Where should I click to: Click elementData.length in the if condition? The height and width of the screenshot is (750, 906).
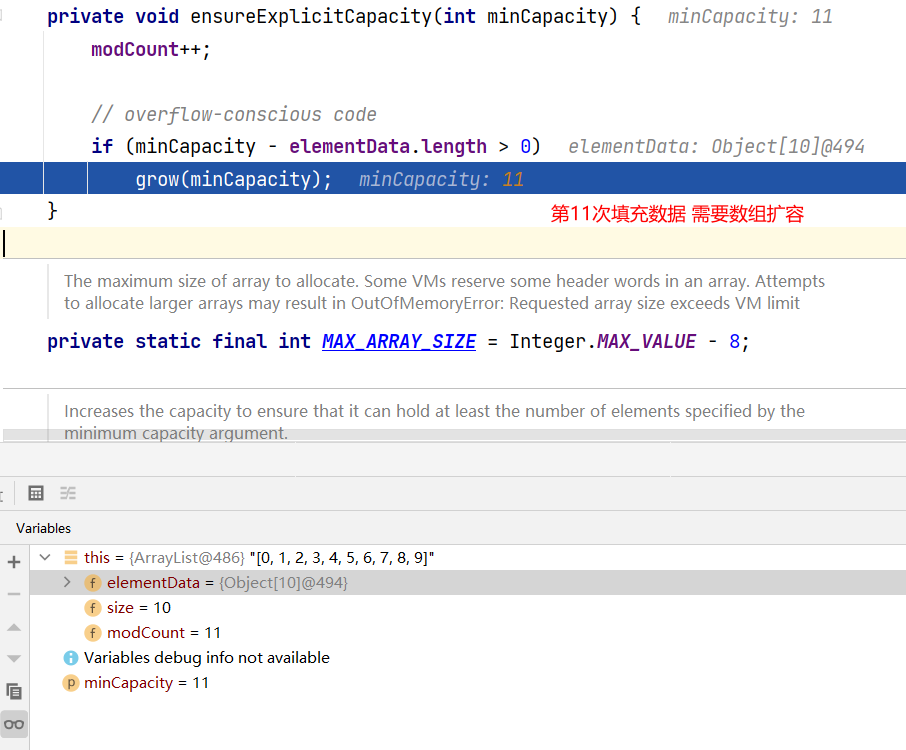388,146
